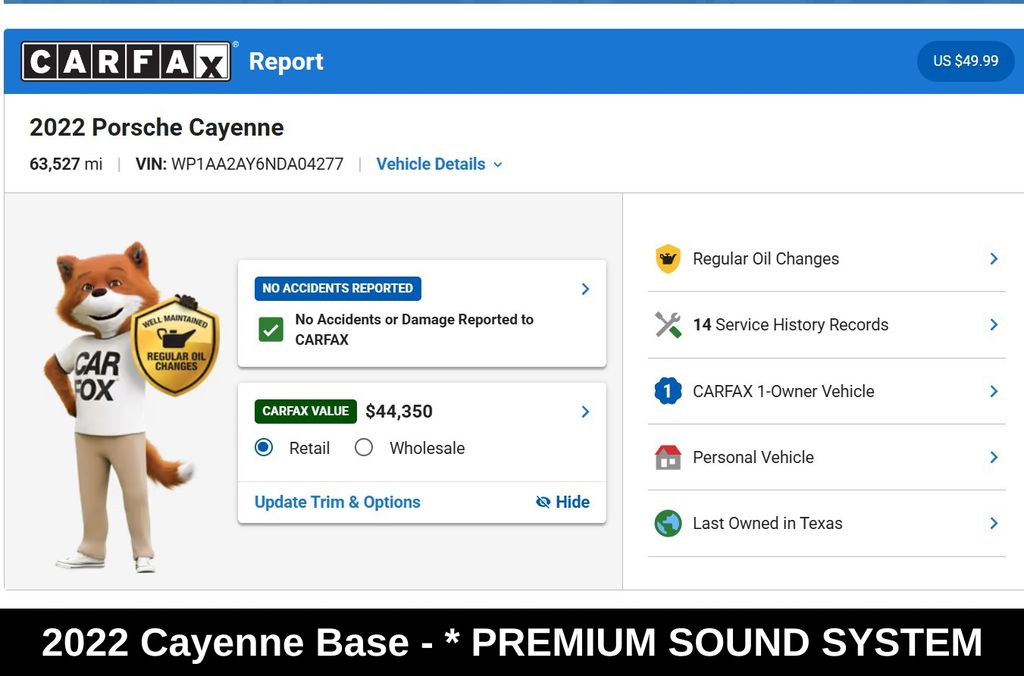1024x676 pixels.
Task: Click the green No Accidents checkmark
Action: [270, 329]
